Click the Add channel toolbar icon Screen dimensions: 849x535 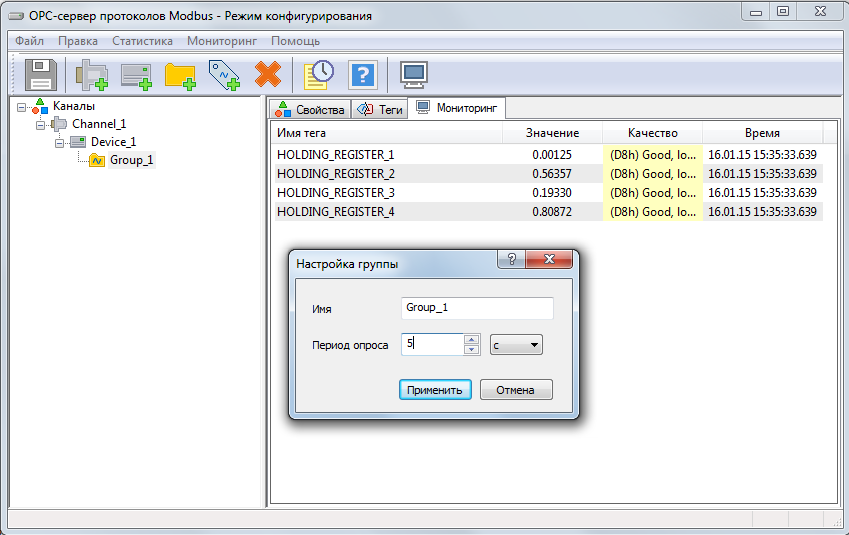pyautogui.click(x=92, y=75)
